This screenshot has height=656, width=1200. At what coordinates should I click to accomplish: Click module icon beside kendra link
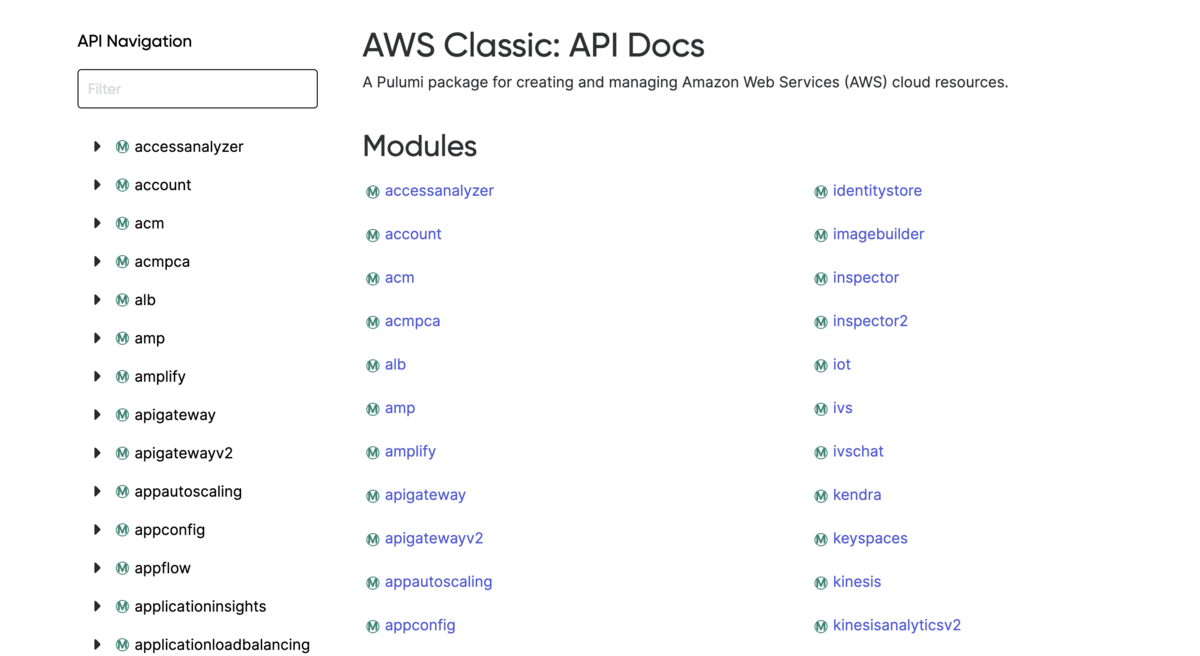click(x=820, y=496)
